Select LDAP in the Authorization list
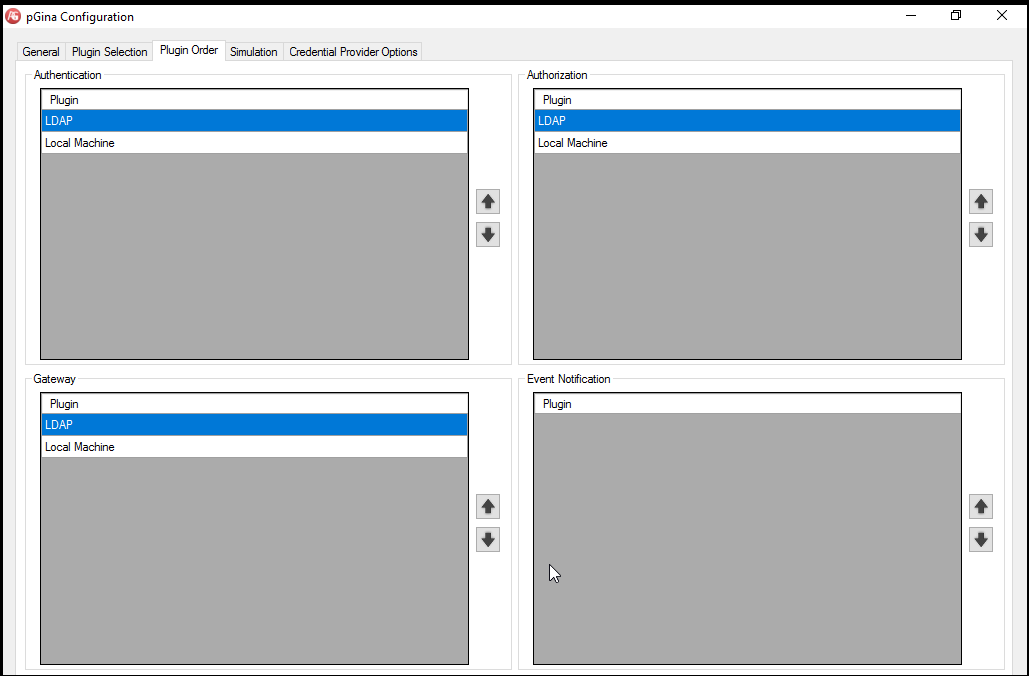Screen dimensions: 1029x676 (x=747, y=121)
